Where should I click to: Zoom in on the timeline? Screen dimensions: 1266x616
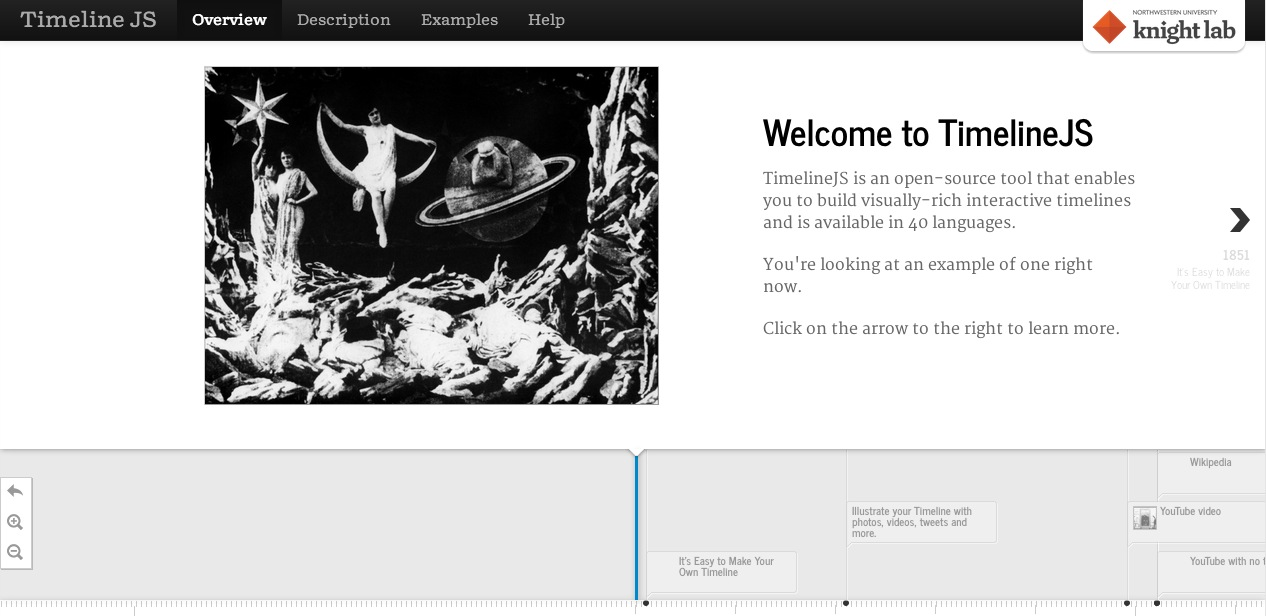point(15,522)
